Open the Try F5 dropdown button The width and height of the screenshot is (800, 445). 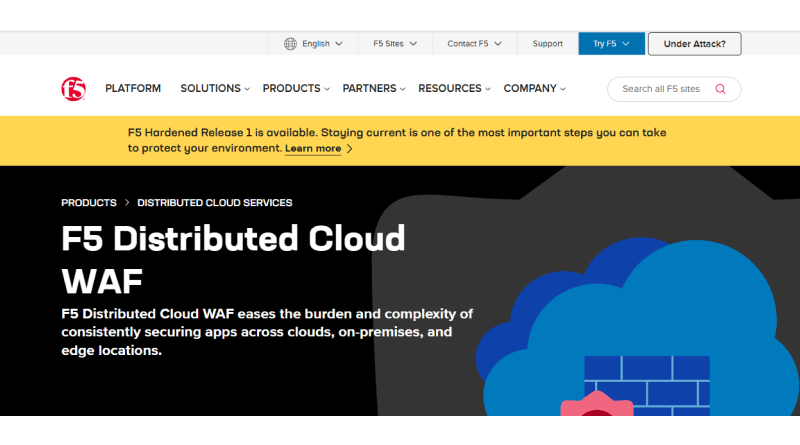pos(611,44)
